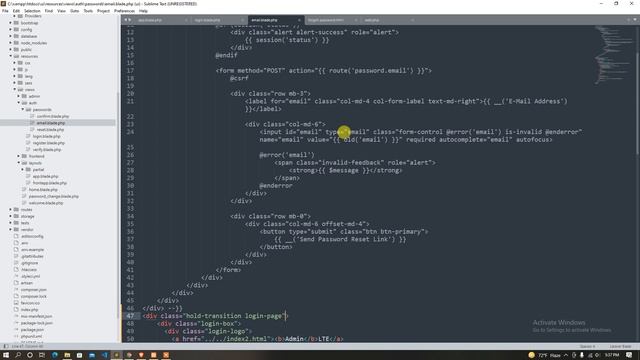Select the composer.json file
Image resolution: width=640 pixels, height=360 pixels.
click(x=33, y=289)
